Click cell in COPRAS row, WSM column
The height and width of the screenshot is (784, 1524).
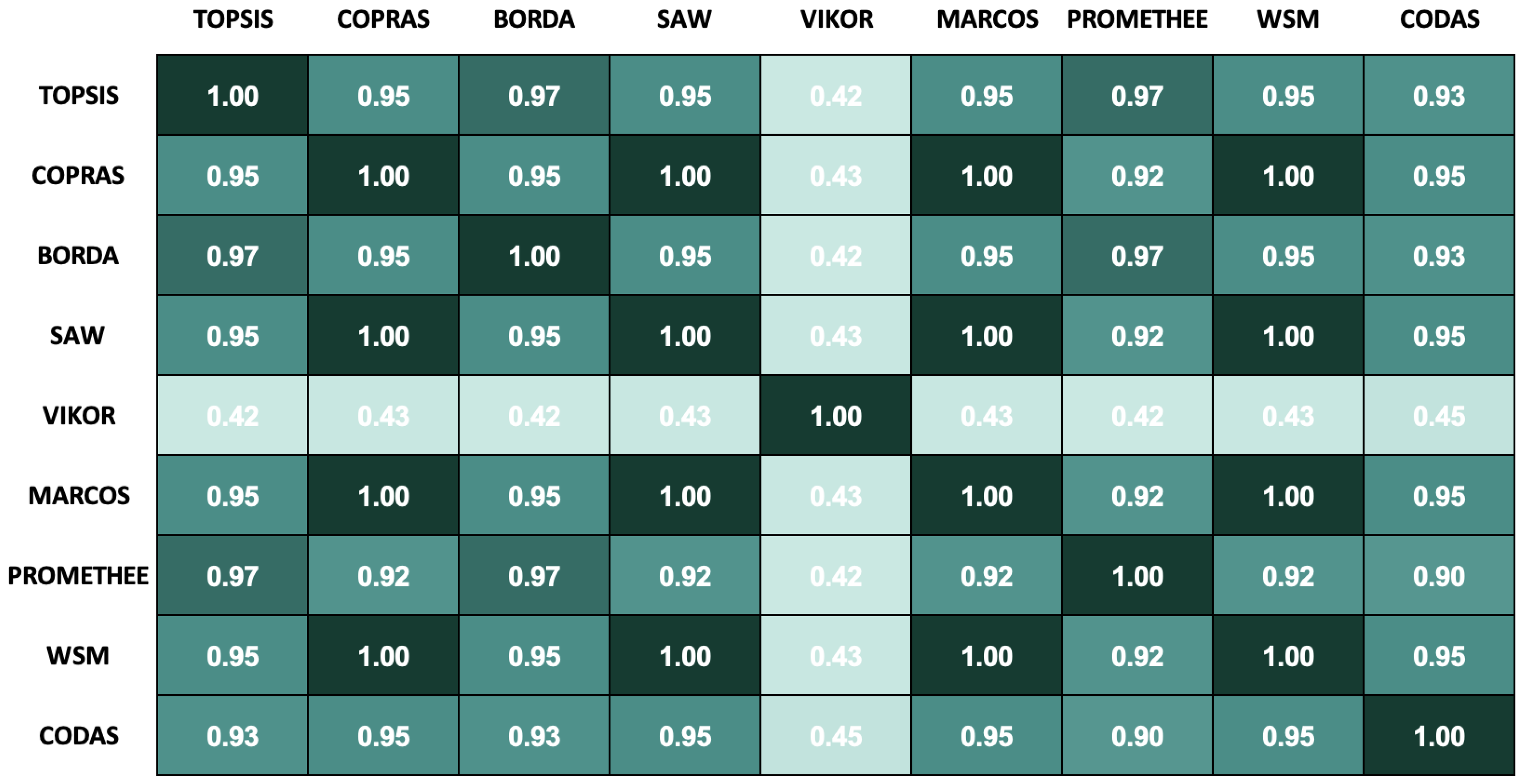tap(1288, 176)
